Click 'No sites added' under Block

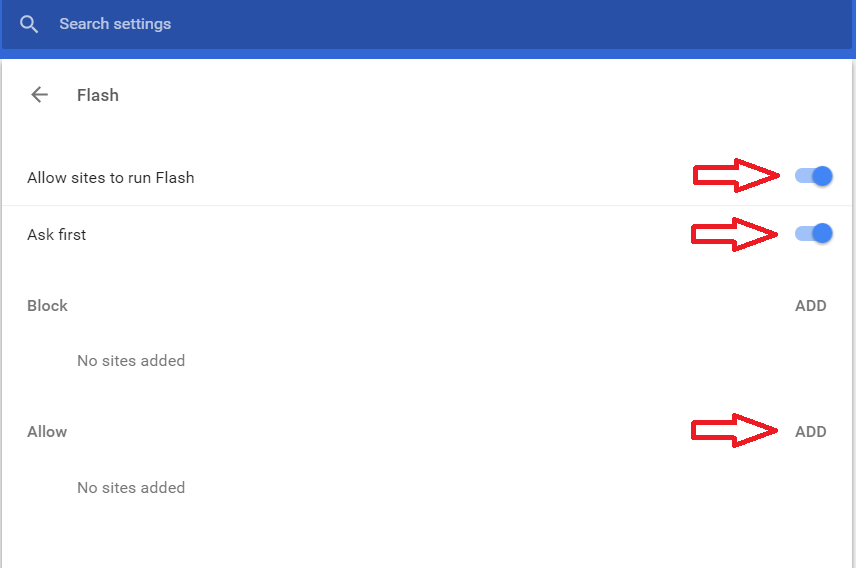pyautogui.click(x=131, y=361)
